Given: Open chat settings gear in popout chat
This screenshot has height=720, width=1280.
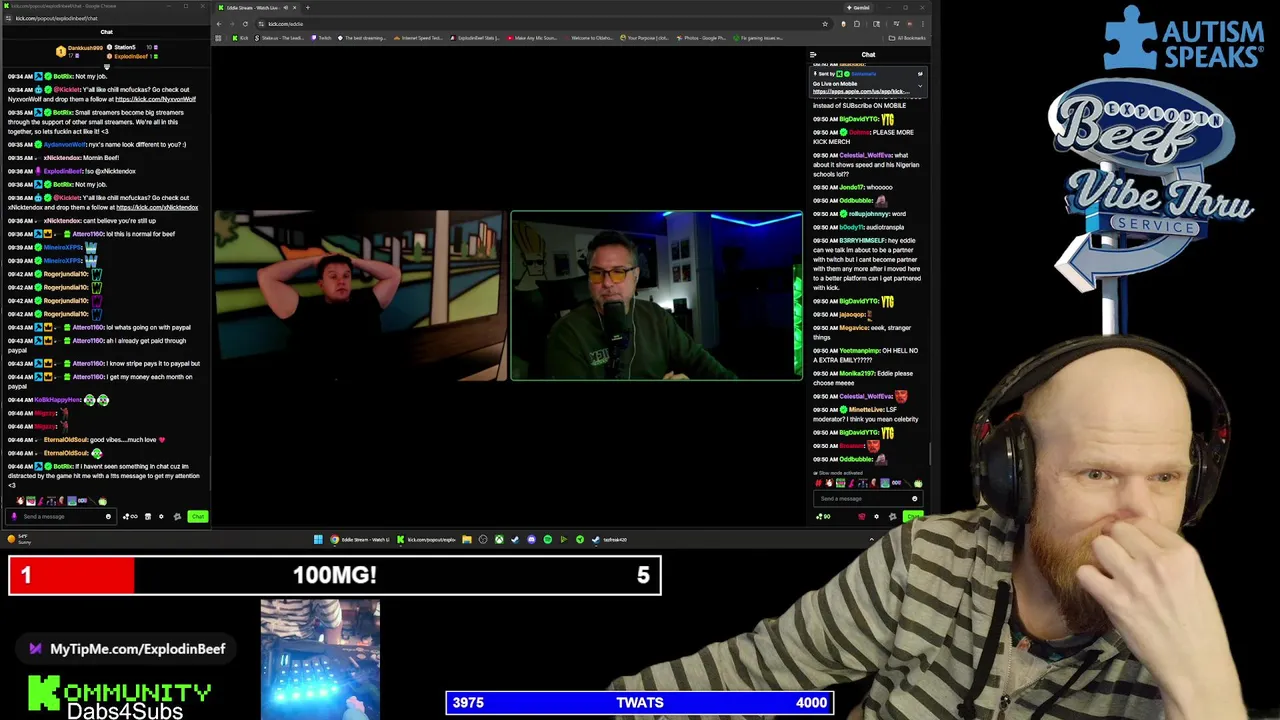Looking at the screenshot, I should click(x=161, y=516).
